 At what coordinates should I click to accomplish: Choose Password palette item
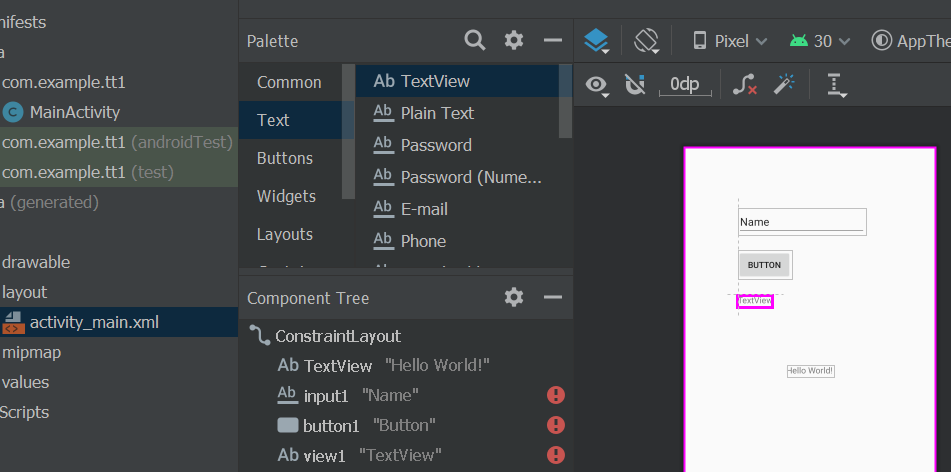pyautogui.click(x=457, y=145)
